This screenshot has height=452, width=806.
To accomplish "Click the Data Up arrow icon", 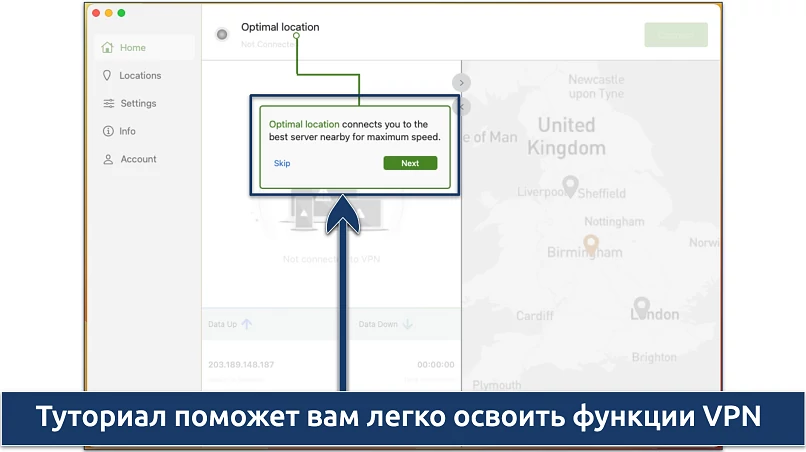I will [x=247, y=324].
